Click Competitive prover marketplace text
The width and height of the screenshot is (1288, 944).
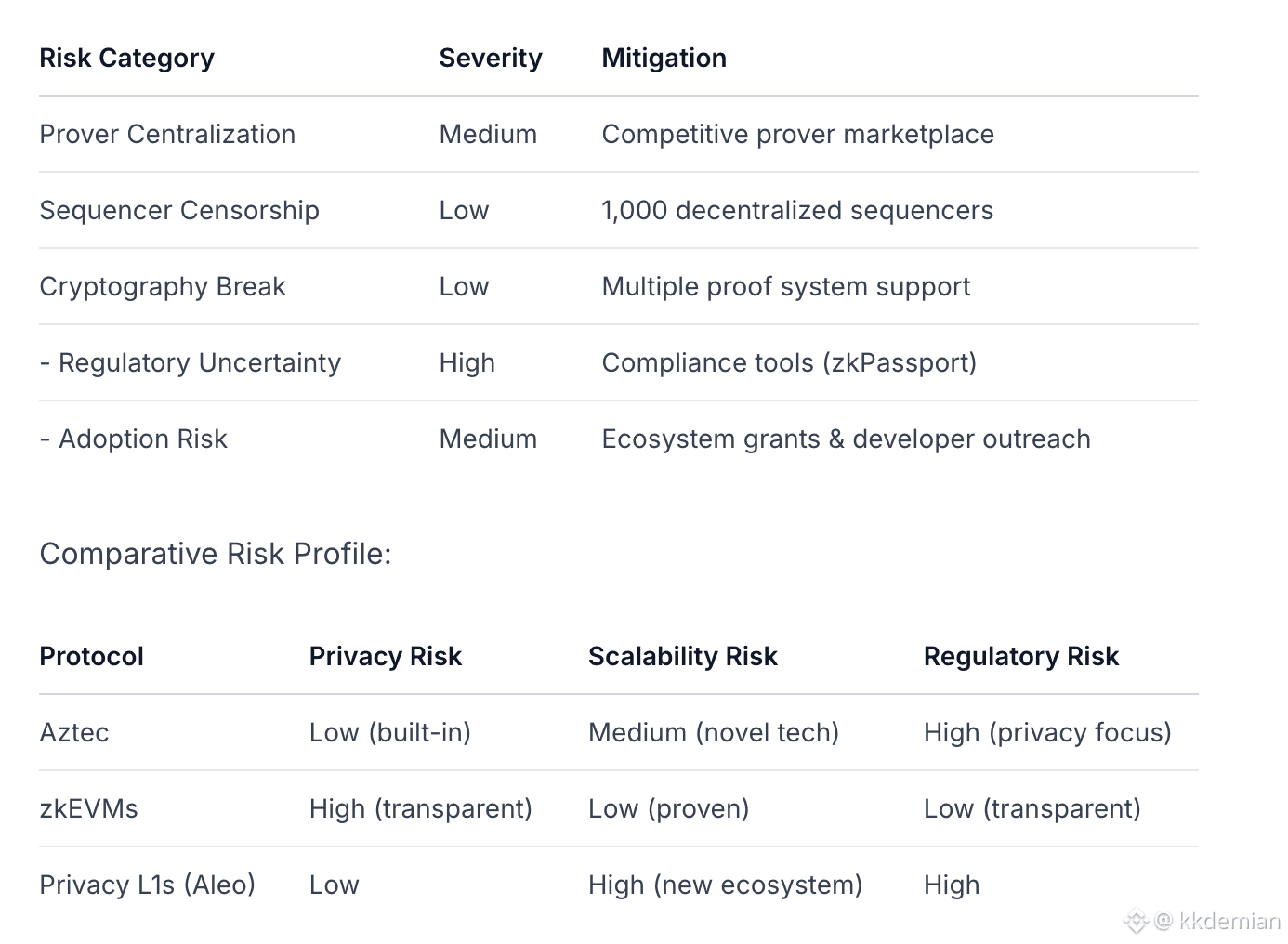pos(797,135)
